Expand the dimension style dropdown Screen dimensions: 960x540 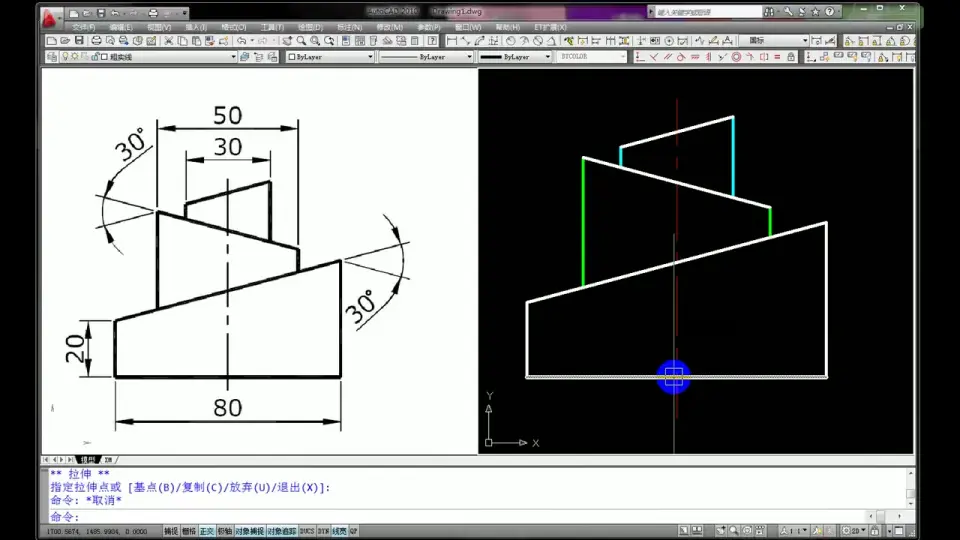[805, 41]
